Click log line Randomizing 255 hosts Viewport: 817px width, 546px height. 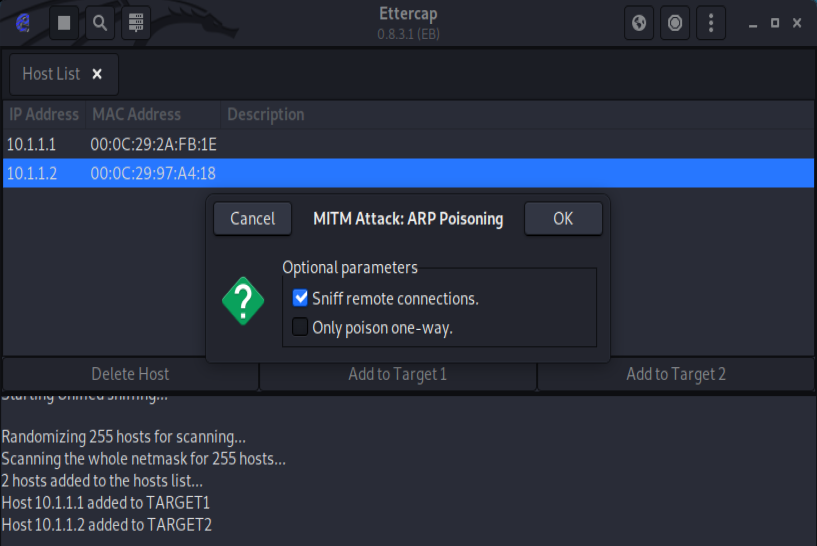tap(123, 437)
